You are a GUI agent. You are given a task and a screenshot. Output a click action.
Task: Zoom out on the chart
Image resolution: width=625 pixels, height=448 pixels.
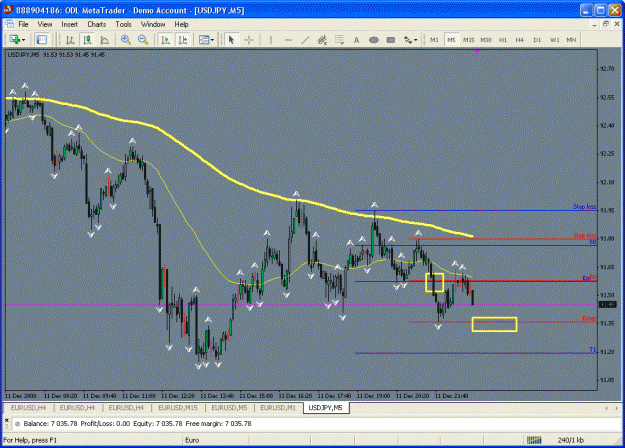point(143,39)
